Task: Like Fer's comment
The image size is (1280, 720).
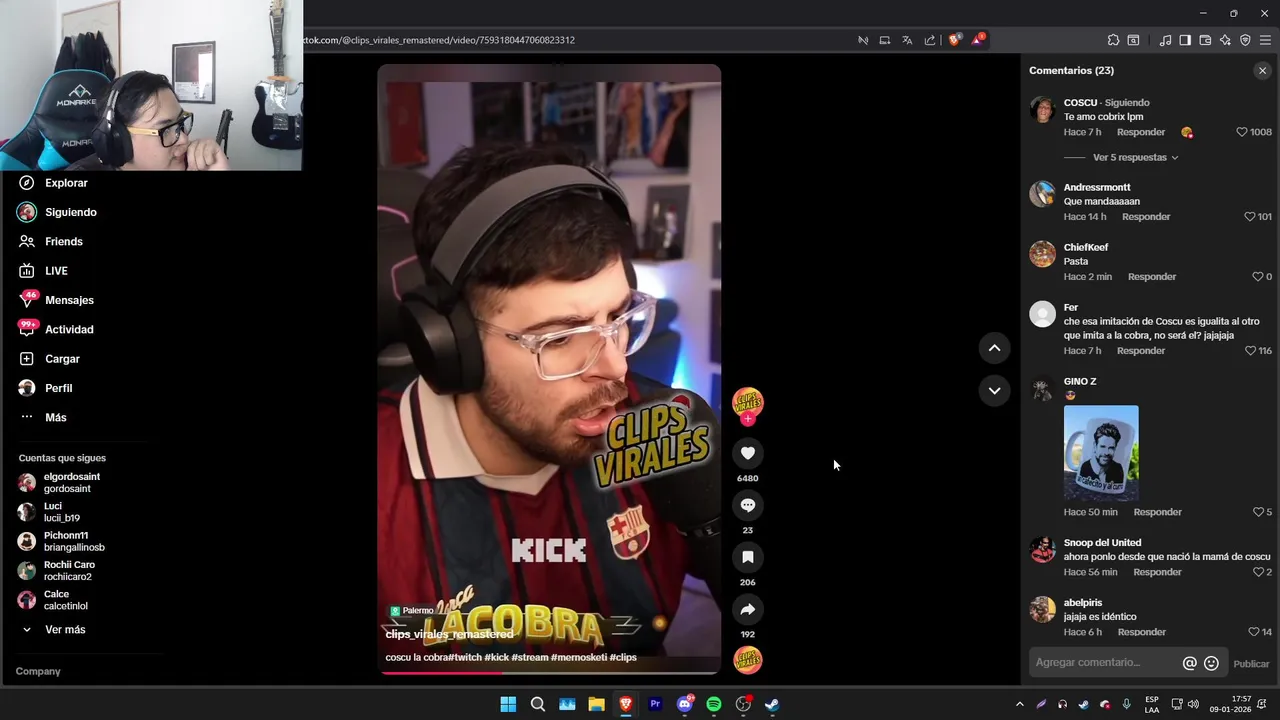Action: point(1250,351)
